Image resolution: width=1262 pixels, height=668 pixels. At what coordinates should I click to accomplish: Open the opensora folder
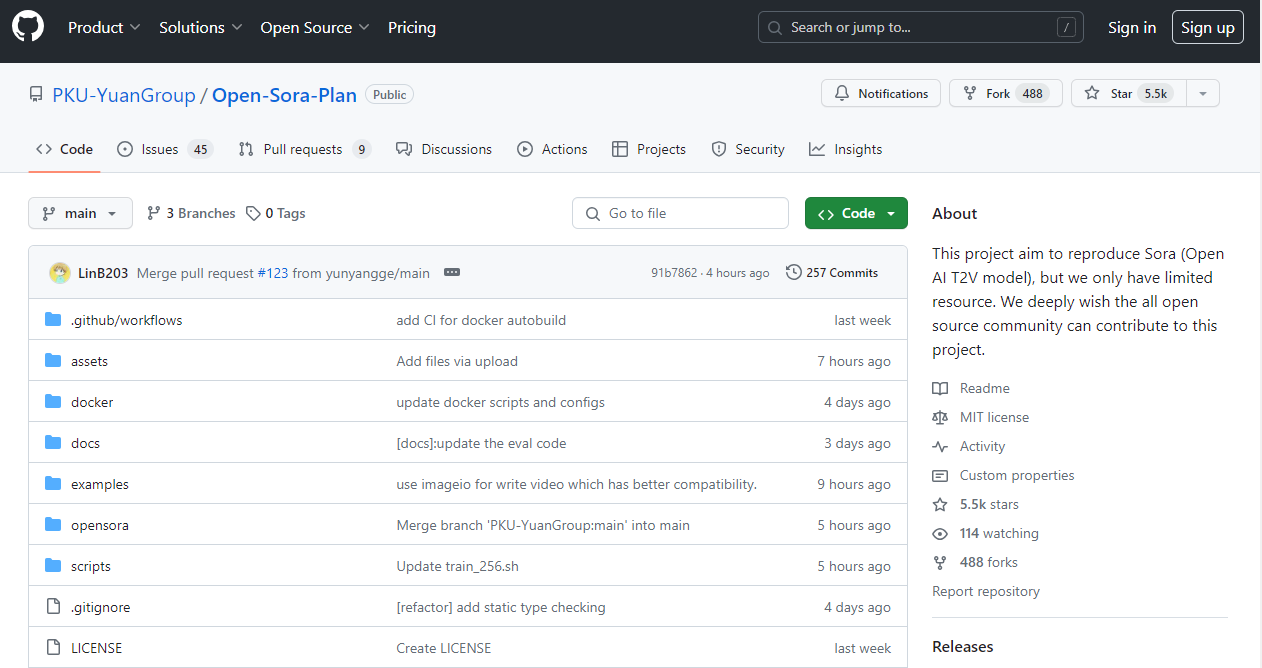100,526
